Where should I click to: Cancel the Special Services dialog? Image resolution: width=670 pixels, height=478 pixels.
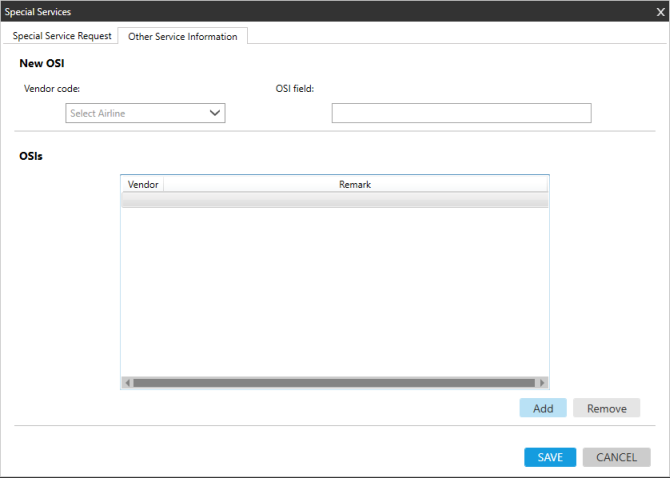616,457
